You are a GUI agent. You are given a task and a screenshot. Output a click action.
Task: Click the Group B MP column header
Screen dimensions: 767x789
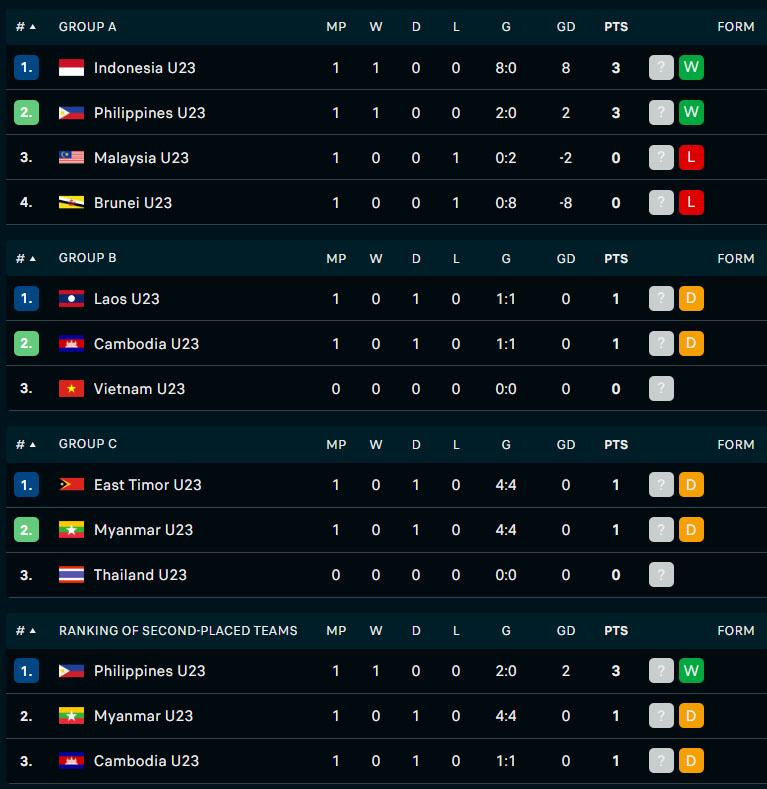click(336, 259)
